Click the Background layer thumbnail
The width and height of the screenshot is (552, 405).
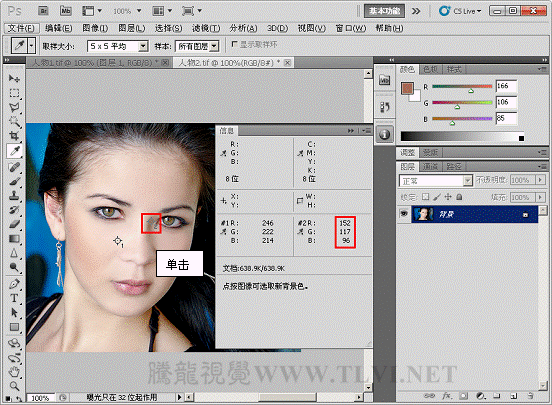(423, 214)
